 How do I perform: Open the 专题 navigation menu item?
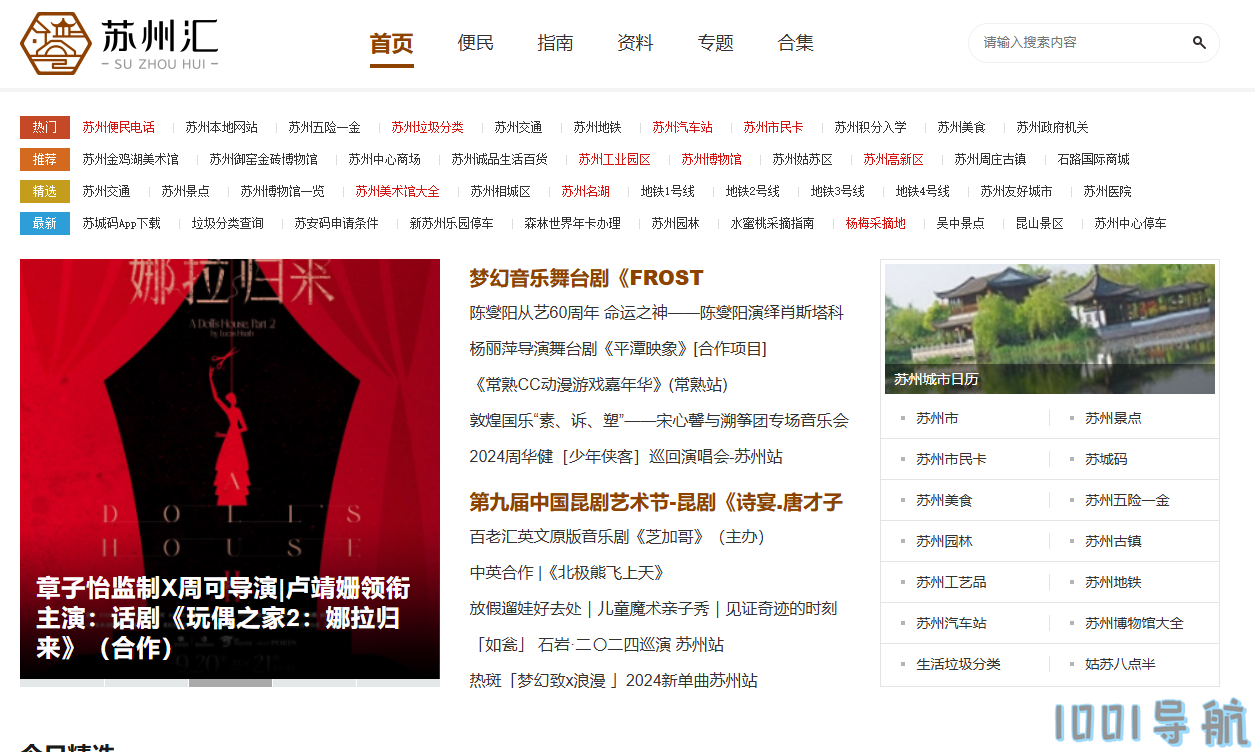[715, 43]
